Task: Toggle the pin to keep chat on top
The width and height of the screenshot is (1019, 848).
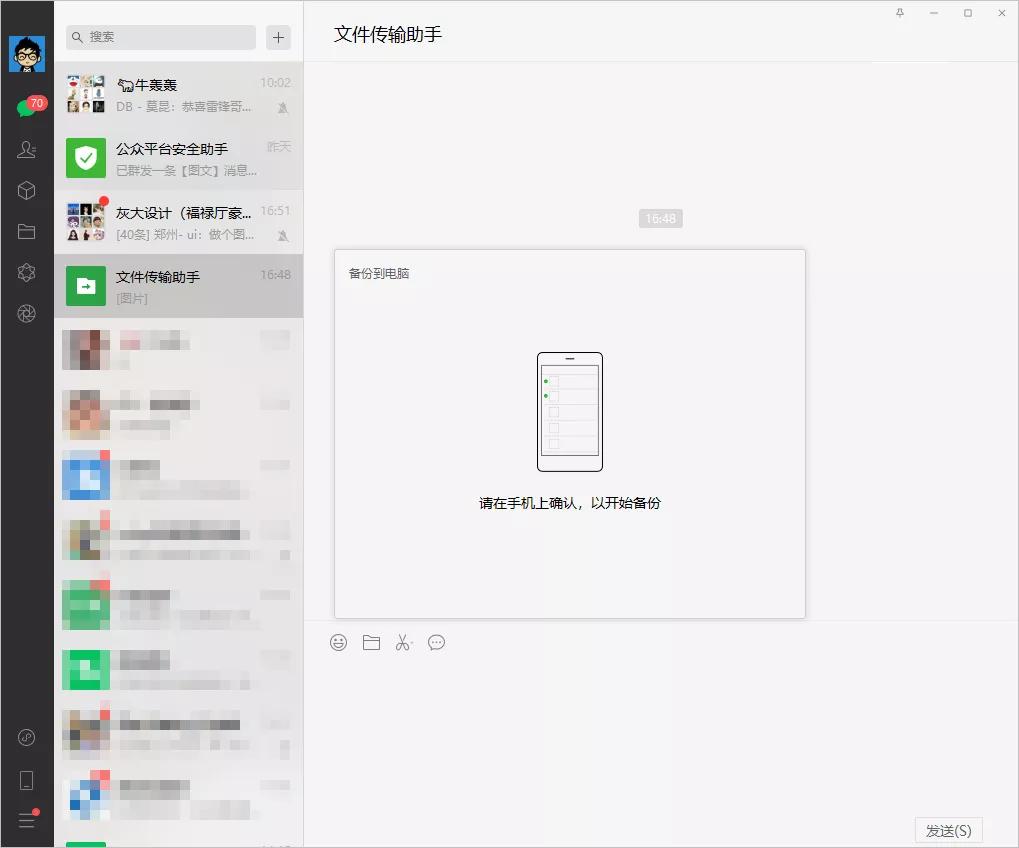Action: click(x=899, y=13)
